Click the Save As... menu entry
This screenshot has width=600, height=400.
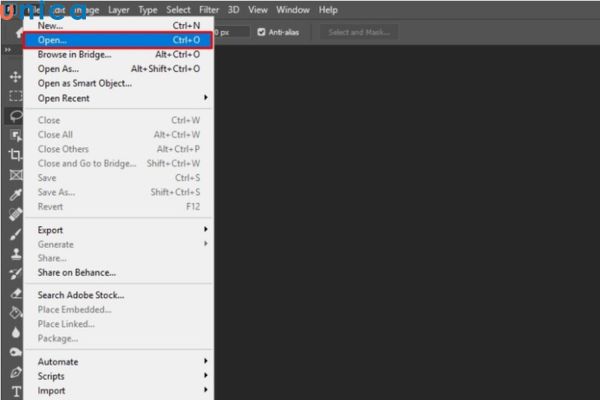coord(118,192)
